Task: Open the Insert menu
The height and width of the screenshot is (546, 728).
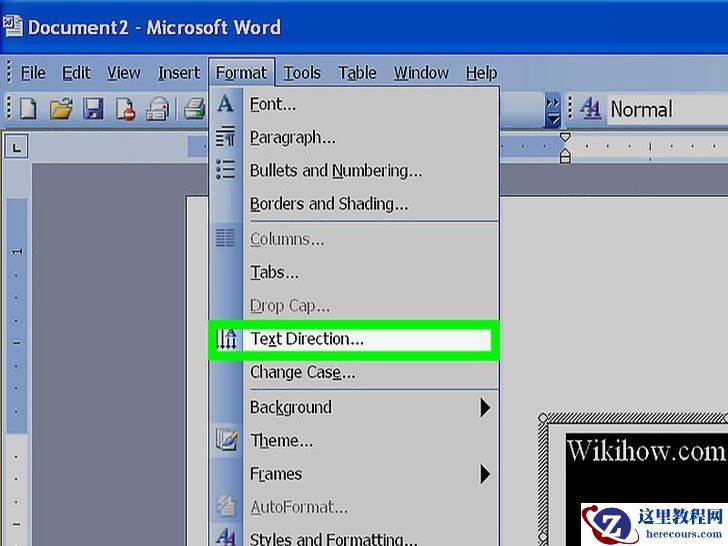Action: coord(179,73)
